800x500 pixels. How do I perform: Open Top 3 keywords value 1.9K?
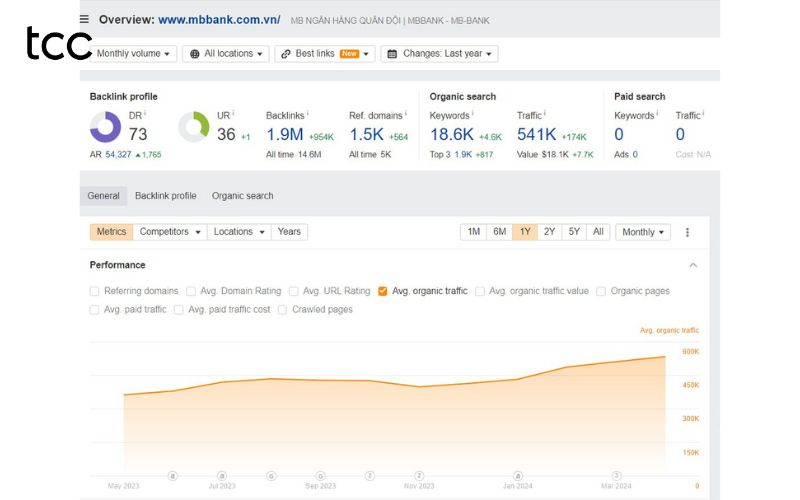463,155
